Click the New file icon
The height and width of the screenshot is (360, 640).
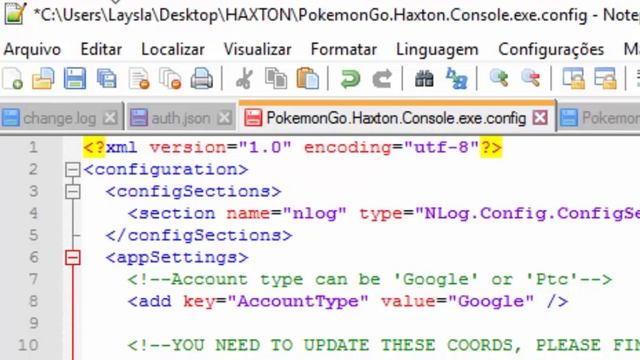[12, 78]
